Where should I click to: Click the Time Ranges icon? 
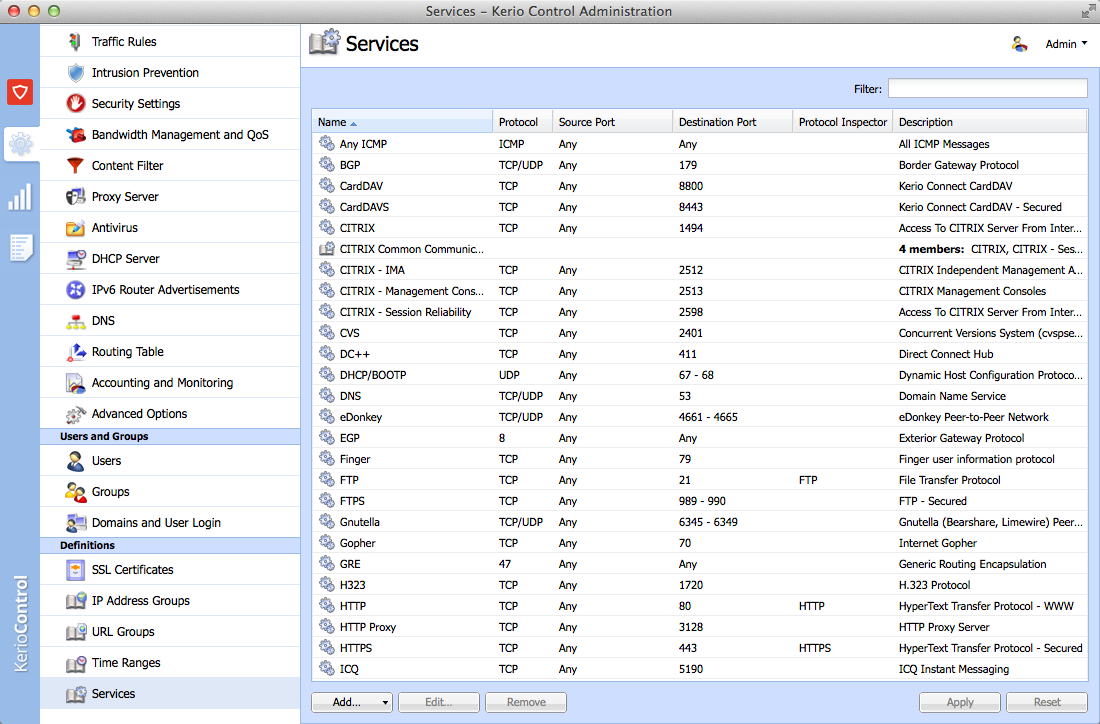[75, 663]
